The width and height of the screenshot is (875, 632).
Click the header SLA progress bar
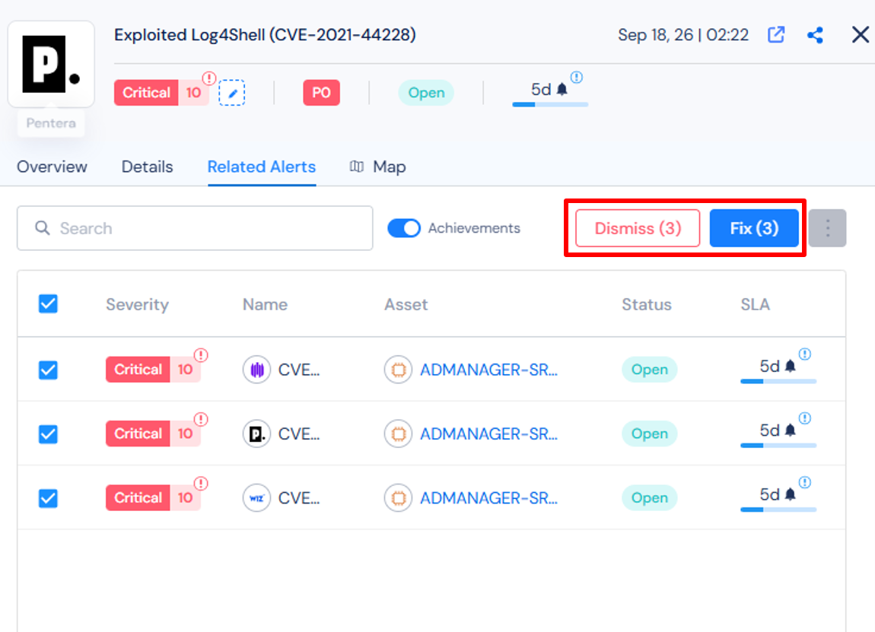tap(550, 104)
